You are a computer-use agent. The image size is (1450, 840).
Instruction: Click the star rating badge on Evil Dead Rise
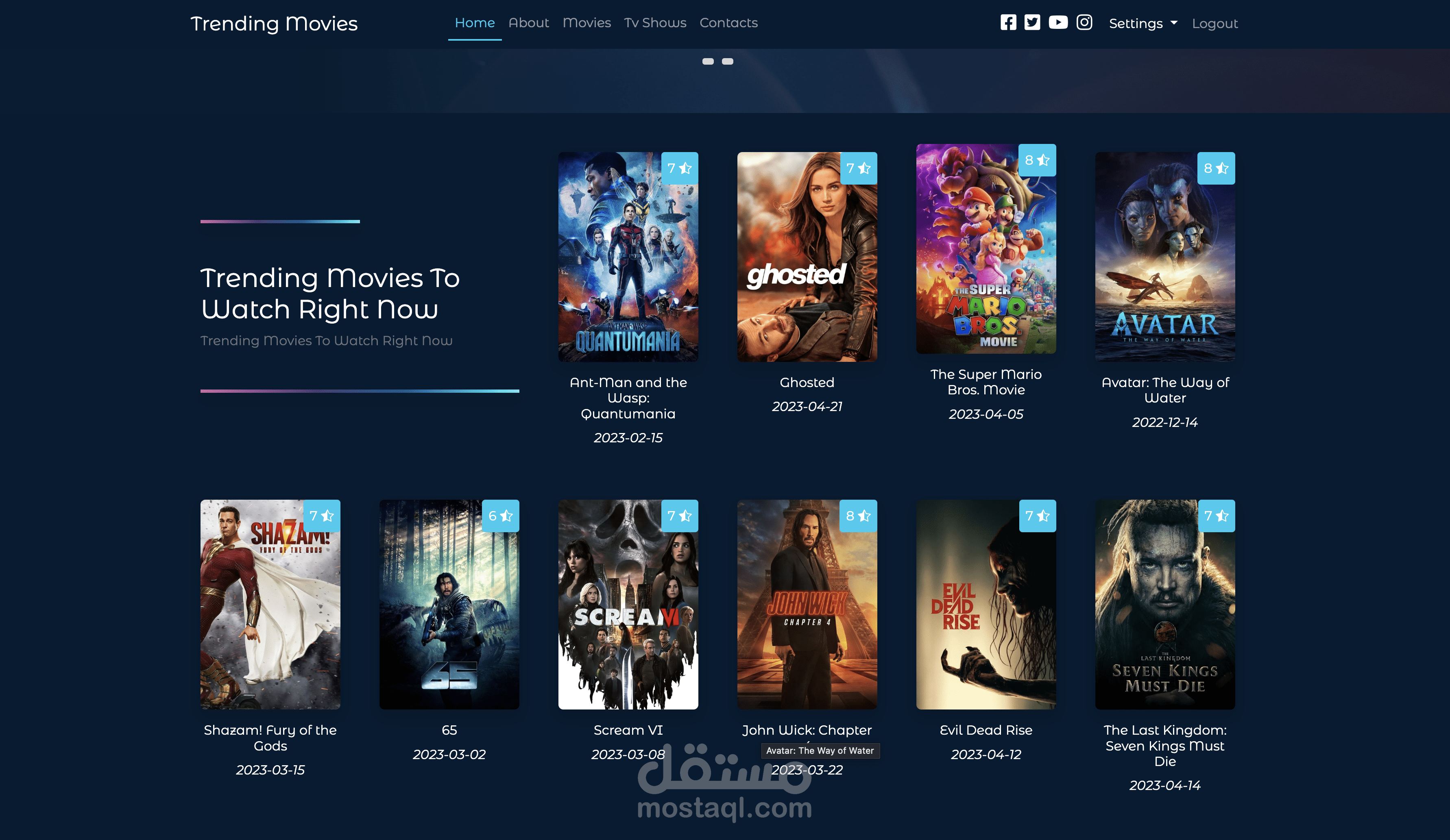[1037, 516]
